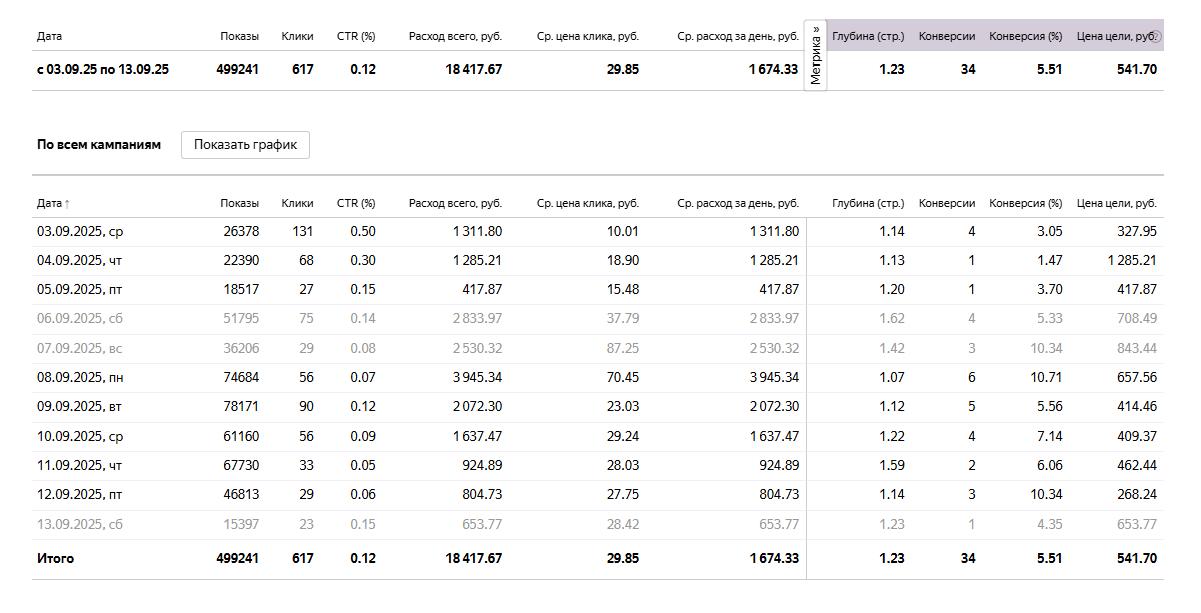Viewport: 1201px width, 613px height.
Task: Sort daily table by Глубина (стр.) column
Action: pyautogui.click(x=867, y=203)
